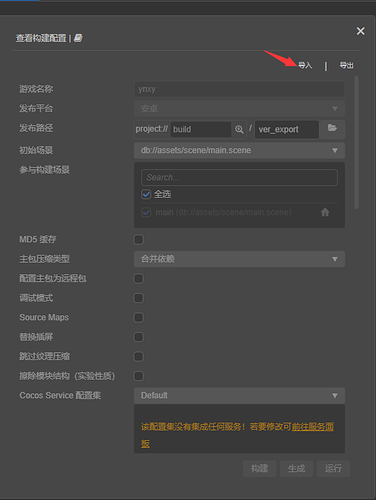
Task: Click the 构建 build button
Action: coord(260,468)
